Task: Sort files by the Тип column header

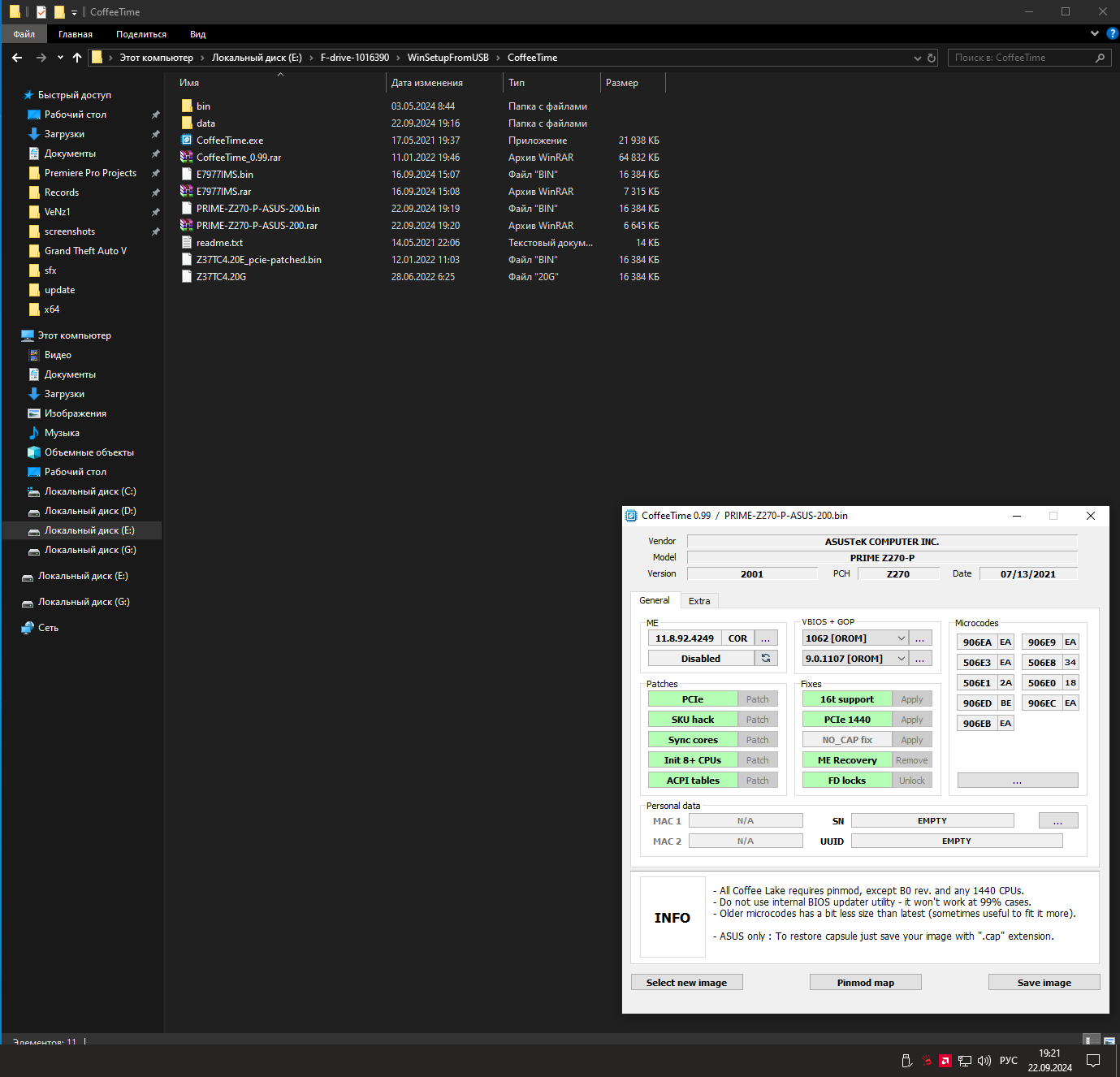Action: point(552,83)
